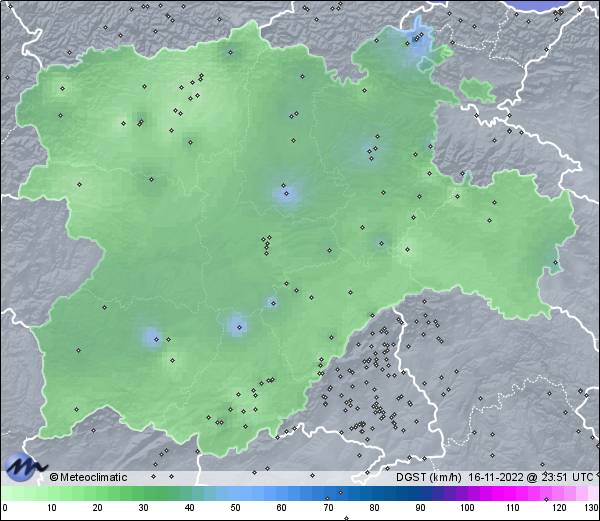The image size is (600, 521).
Task: Pick the magenta segment of the color scale
Action: pos(509,493)
